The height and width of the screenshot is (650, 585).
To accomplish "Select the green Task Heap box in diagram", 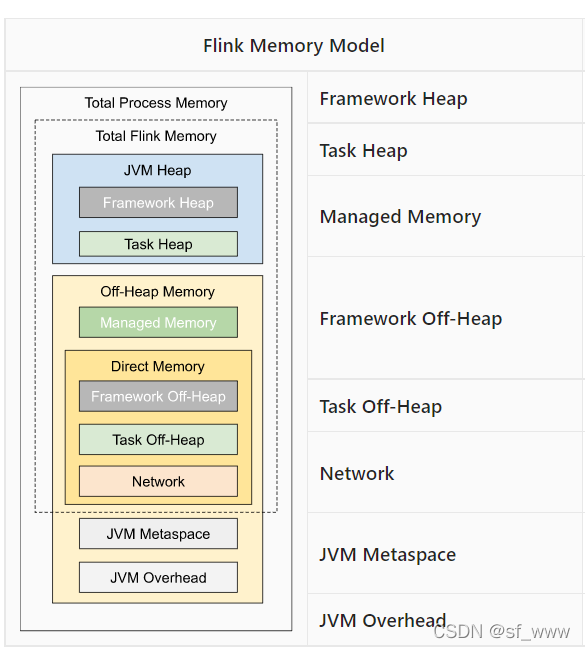I will (158, 244).
